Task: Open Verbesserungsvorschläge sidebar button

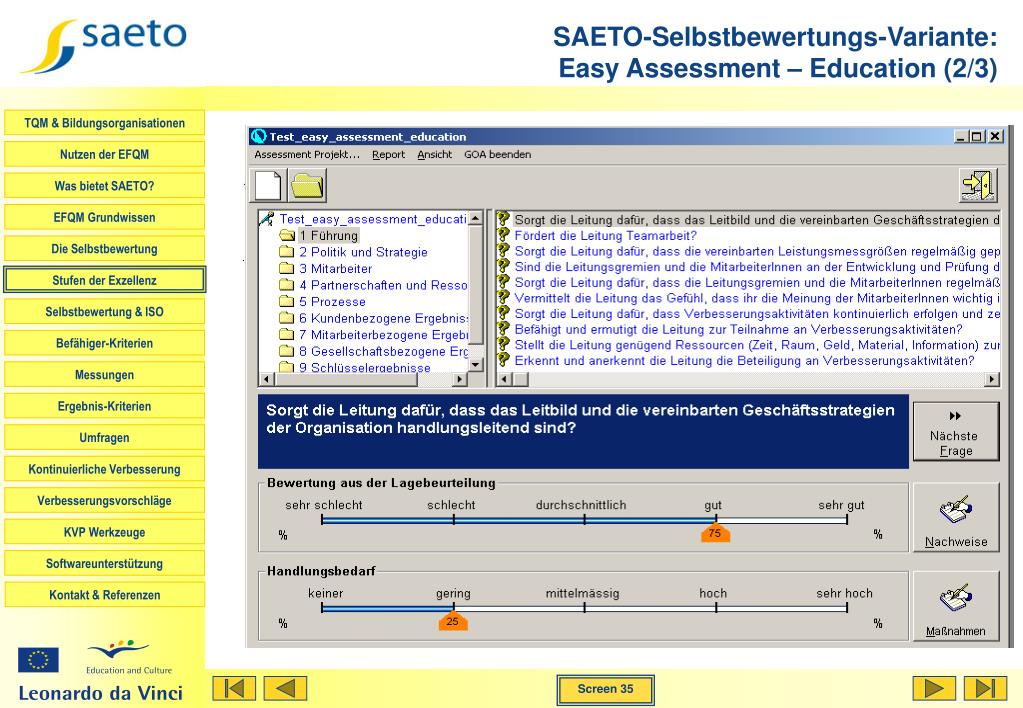Action: (x=104, y=500)
